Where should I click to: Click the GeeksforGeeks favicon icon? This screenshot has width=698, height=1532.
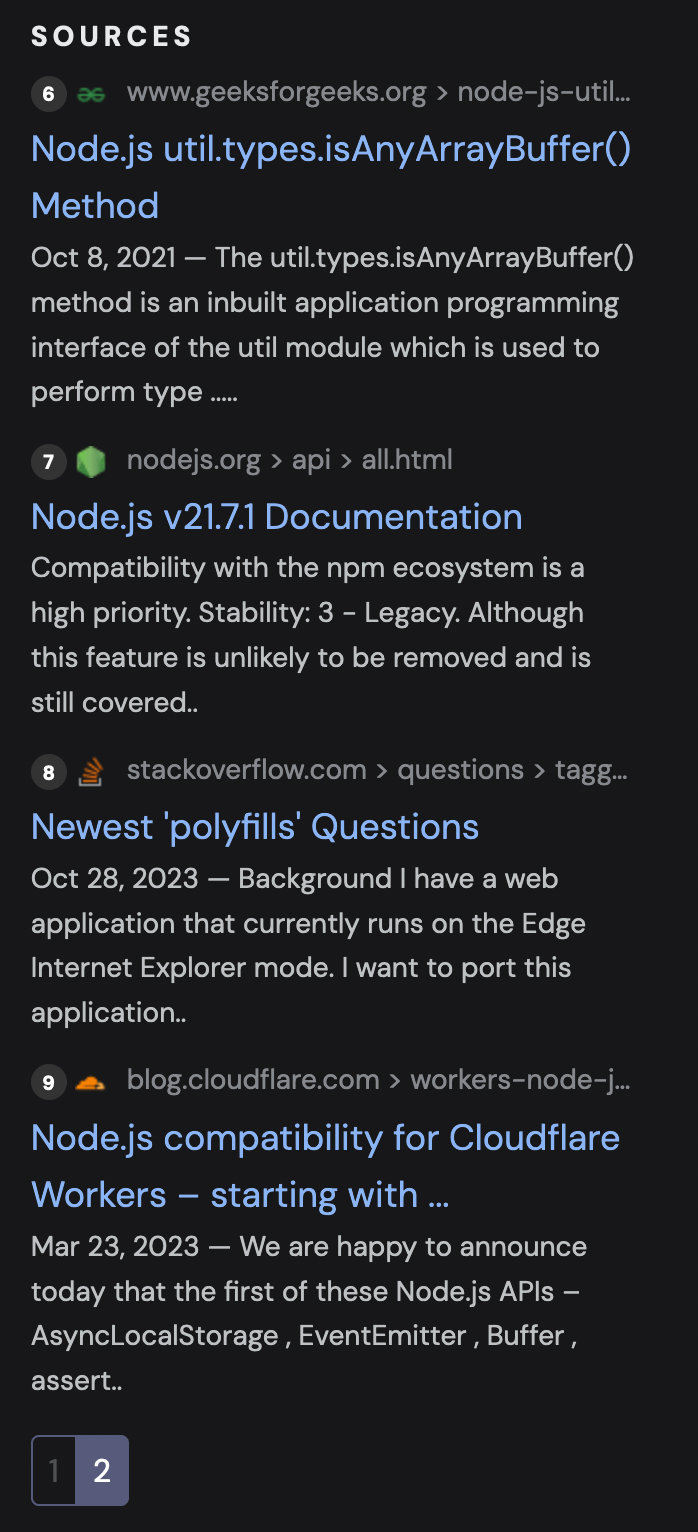point(91,95)
